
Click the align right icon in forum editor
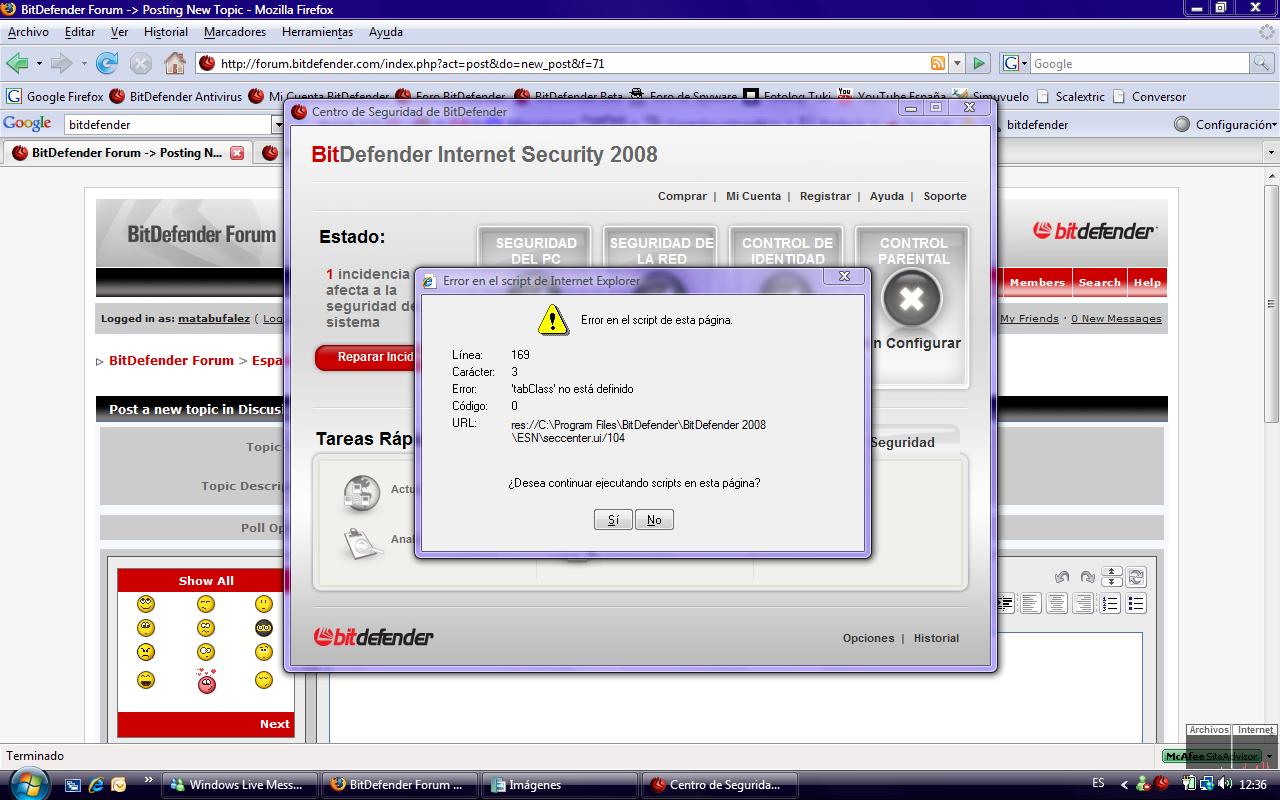(x=1083, y=603)
